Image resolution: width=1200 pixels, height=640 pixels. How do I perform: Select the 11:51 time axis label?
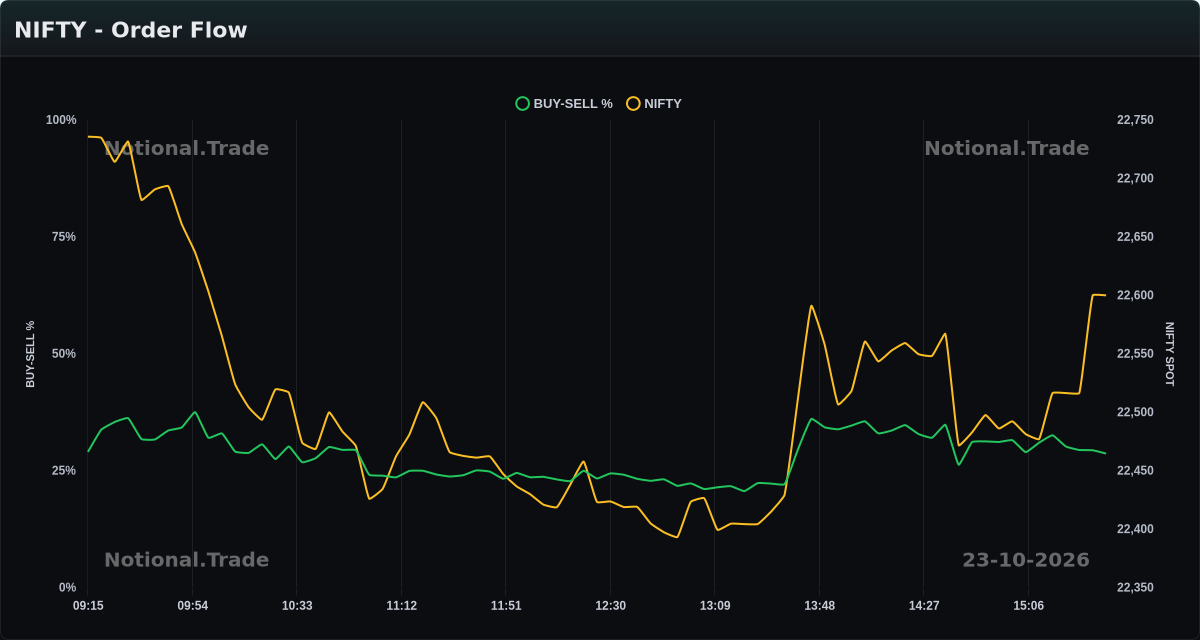click(x=506, y=606)
